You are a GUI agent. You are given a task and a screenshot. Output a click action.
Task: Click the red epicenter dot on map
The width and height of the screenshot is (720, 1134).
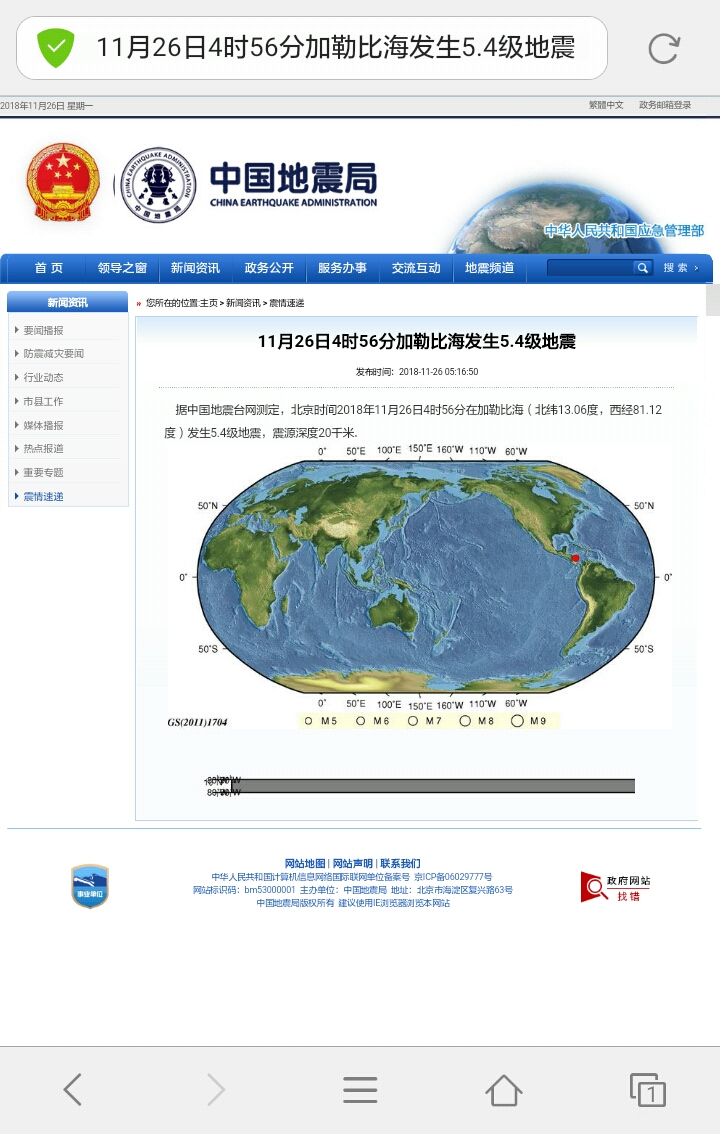tap(575, 558)
